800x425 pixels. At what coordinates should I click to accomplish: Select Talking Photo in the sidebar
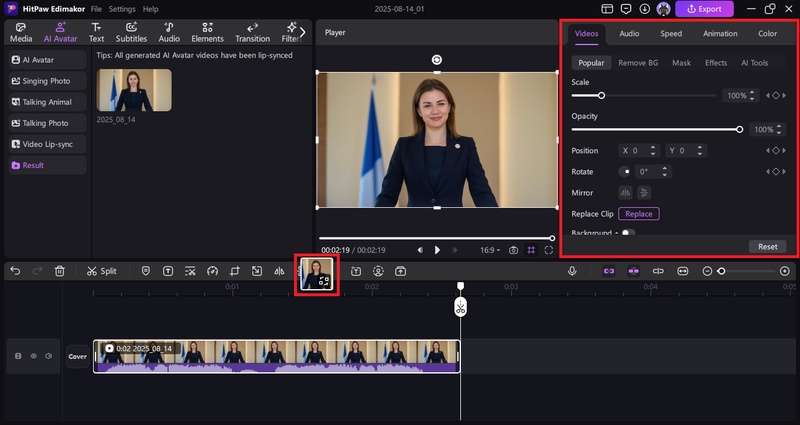[47, 123]
